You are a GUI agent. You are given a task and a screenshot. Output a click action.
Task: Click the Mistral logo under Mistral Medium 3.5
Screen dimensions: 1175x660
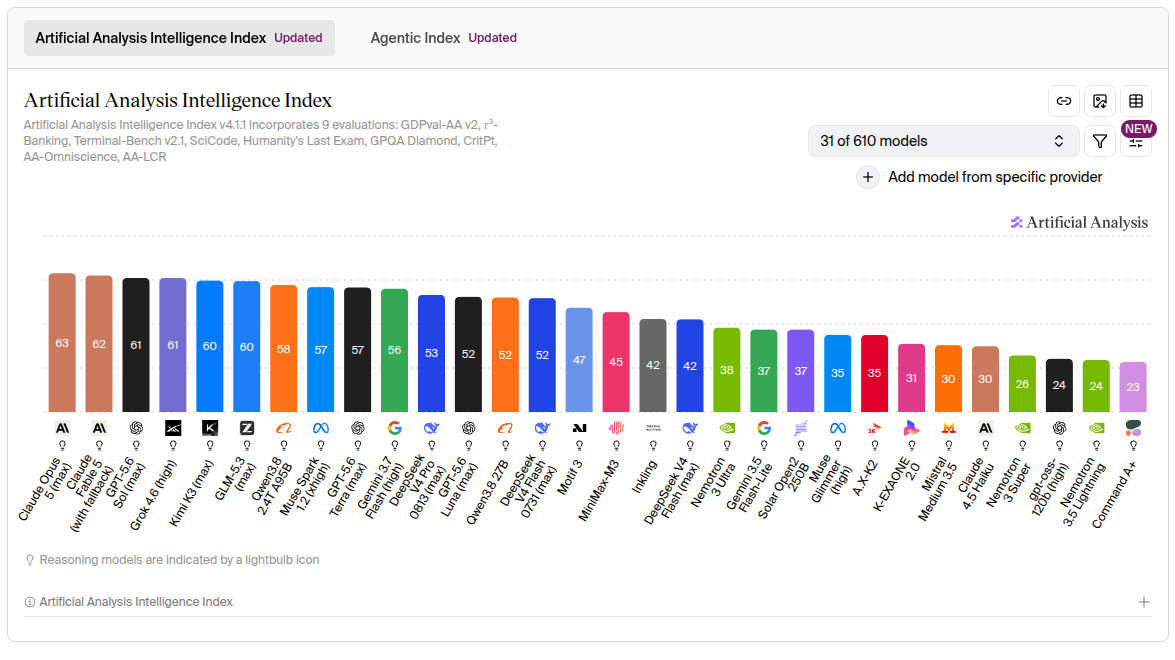pos(949,428)
